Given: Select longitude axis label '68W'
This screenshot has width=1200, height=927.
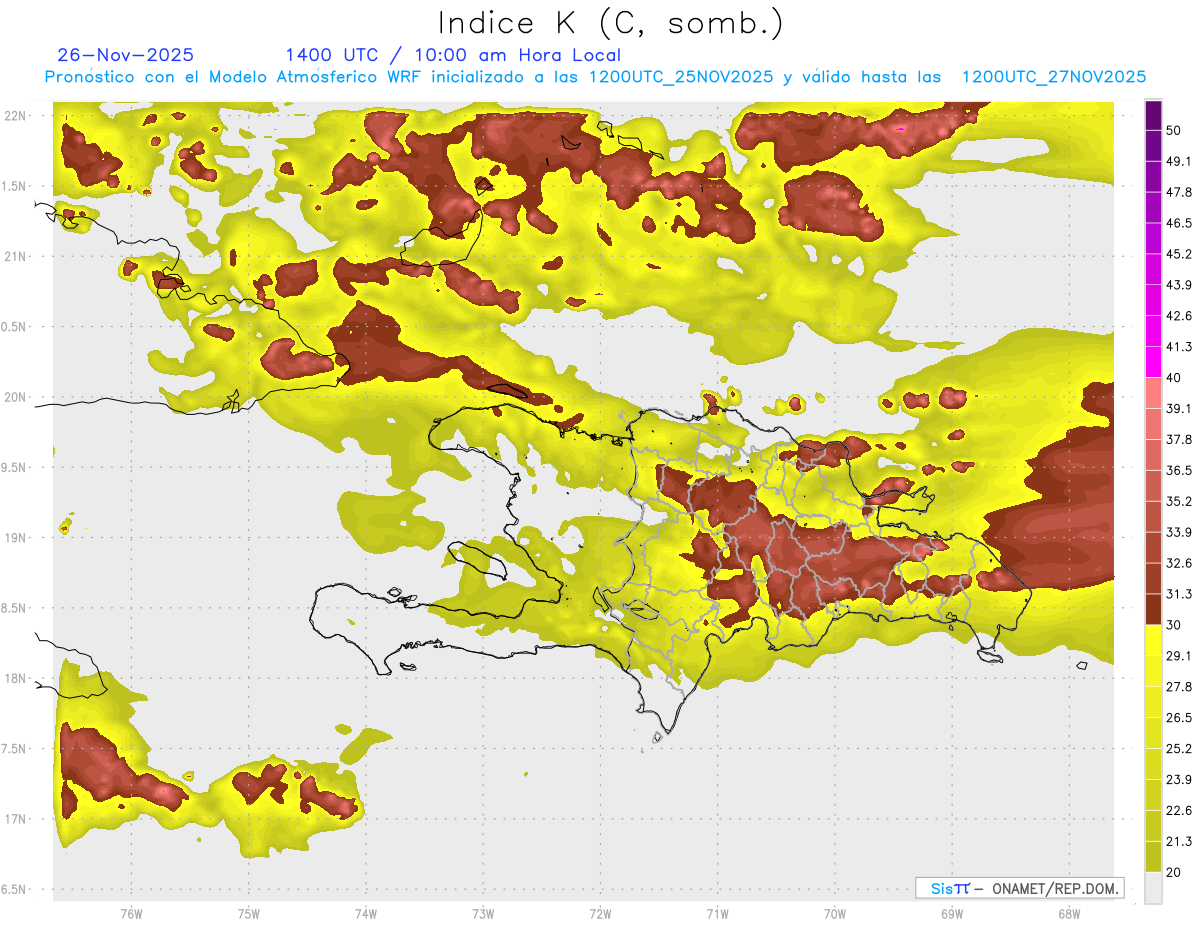Looking at the screenshot, I should point(1069,914).
